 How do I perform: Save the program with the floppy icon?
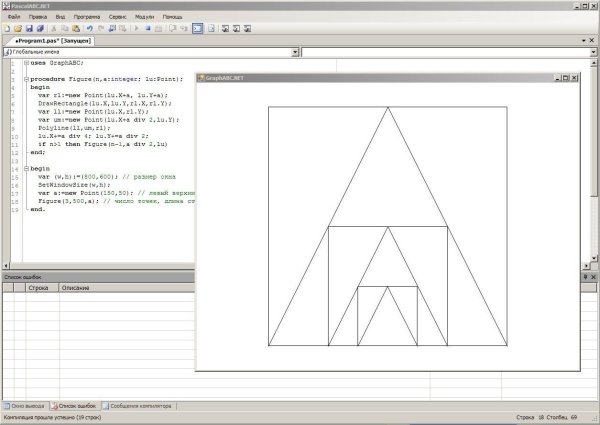click(27, 28)
